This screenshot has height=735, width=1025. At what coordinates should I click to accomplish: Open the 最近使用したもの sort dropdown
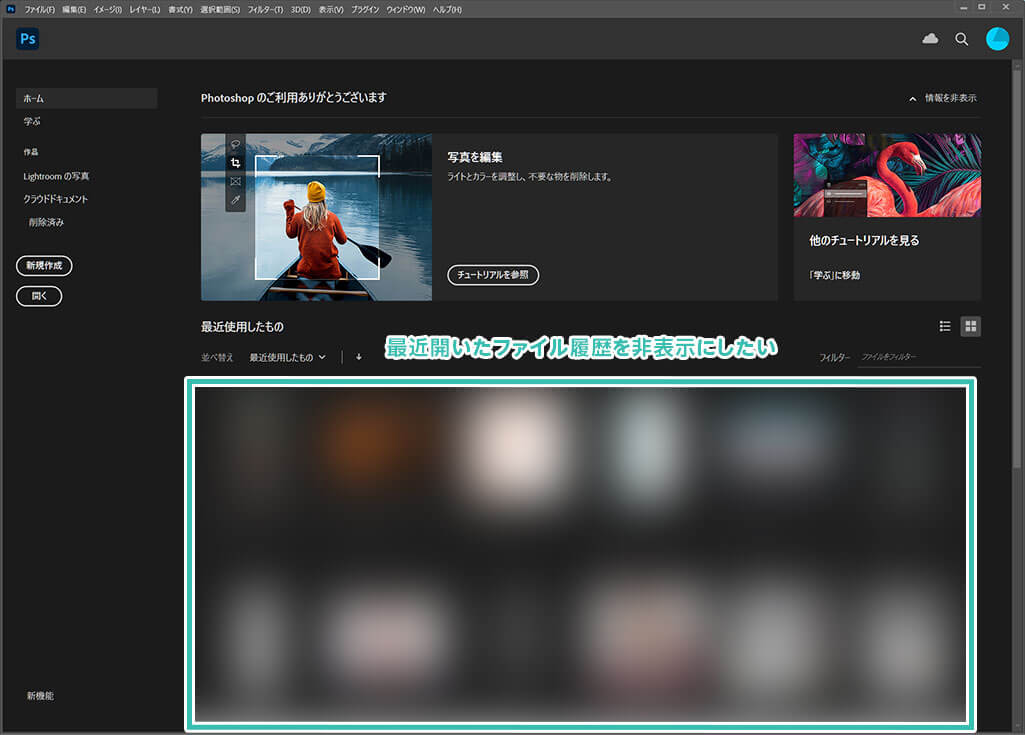[287, 357]
